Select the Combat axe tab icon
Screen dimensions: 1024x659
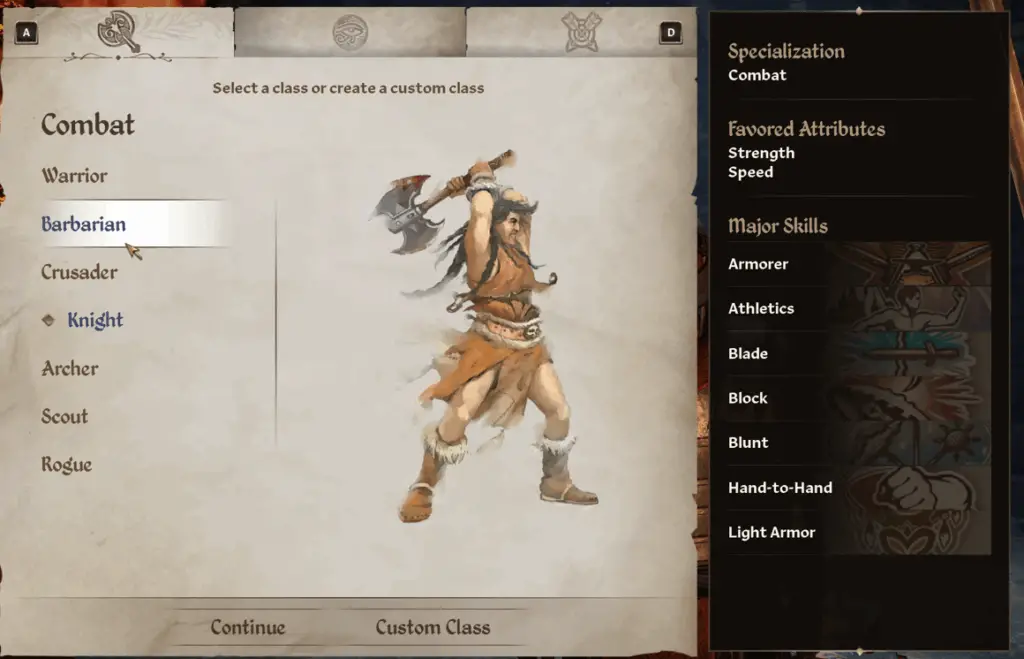click(118, 31)
